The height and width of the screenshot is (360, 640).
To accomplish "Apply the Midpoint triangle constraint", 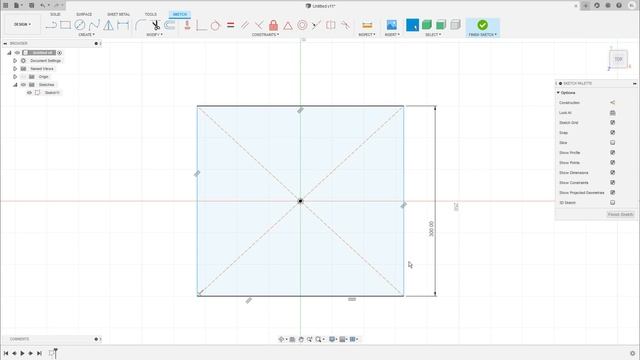I will tap(288, 25).
